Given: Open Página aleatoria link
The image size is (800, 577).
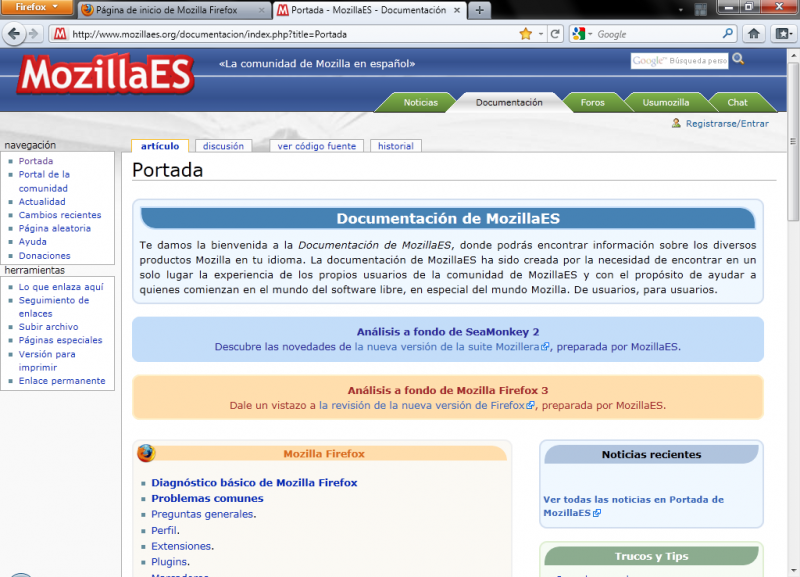Looking at the screenshot, I should [55, 228].
